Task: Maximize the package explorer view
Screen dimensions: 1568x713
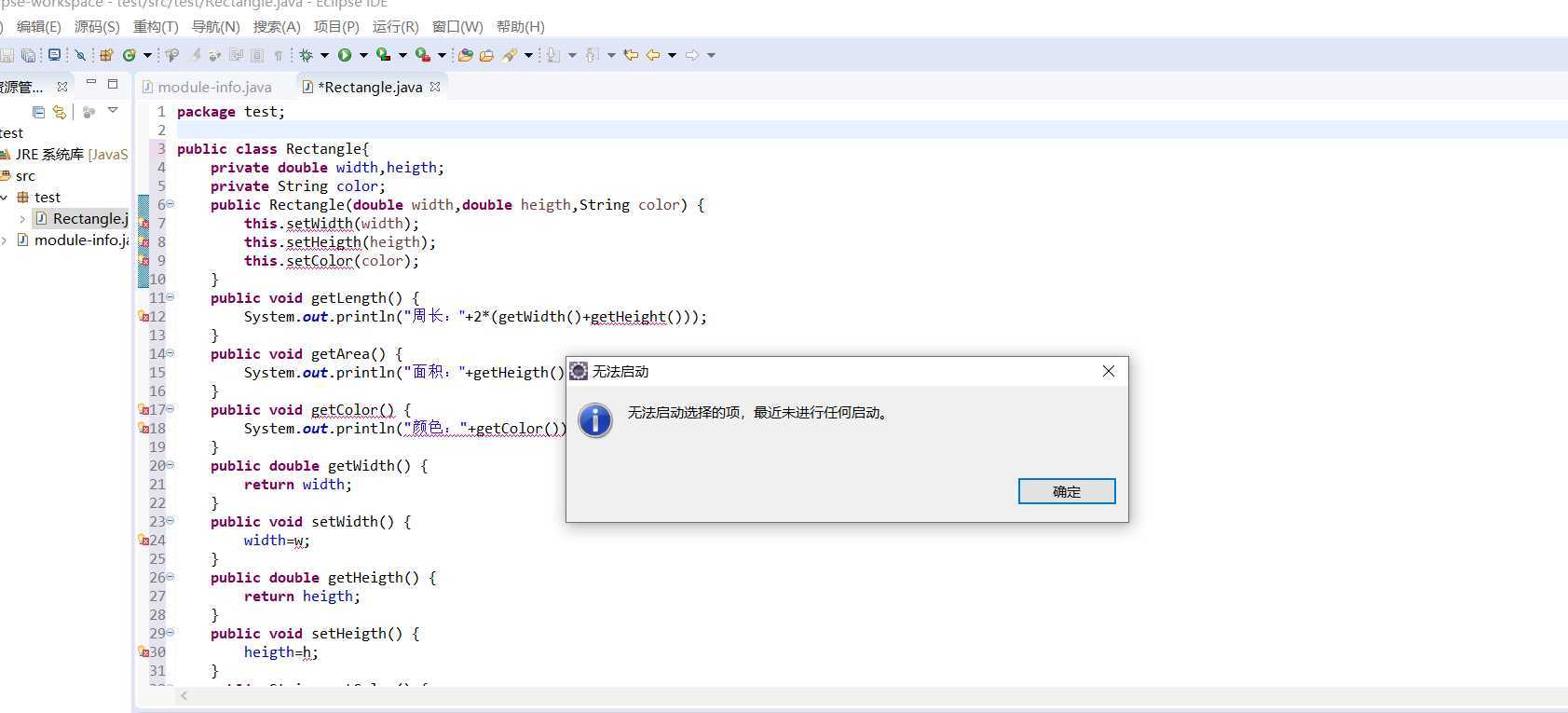Action: [x=113, y=84]
